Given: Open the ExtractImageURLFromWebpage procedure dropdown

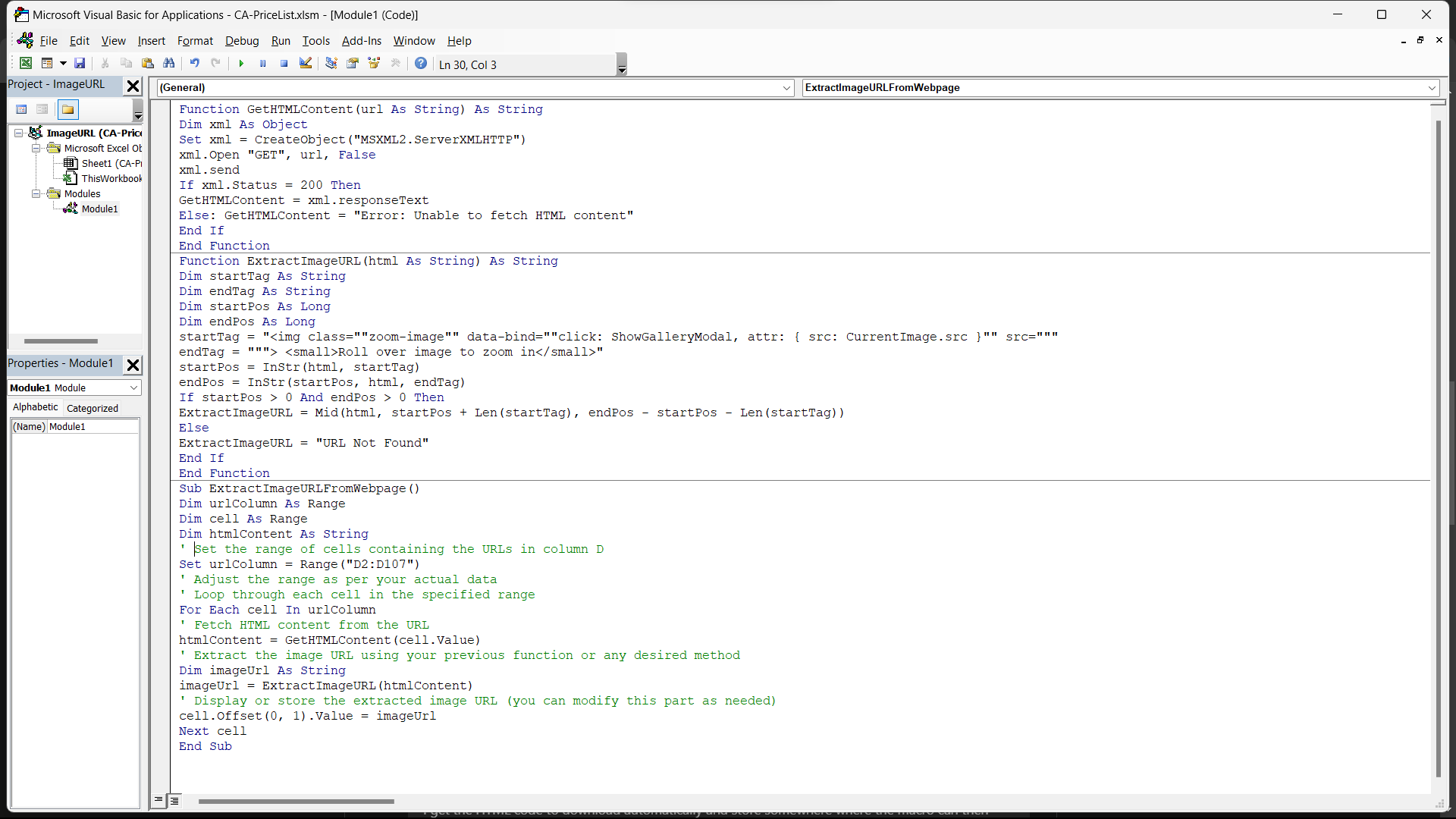Looking at the screenshot, I should (1432, 88).
